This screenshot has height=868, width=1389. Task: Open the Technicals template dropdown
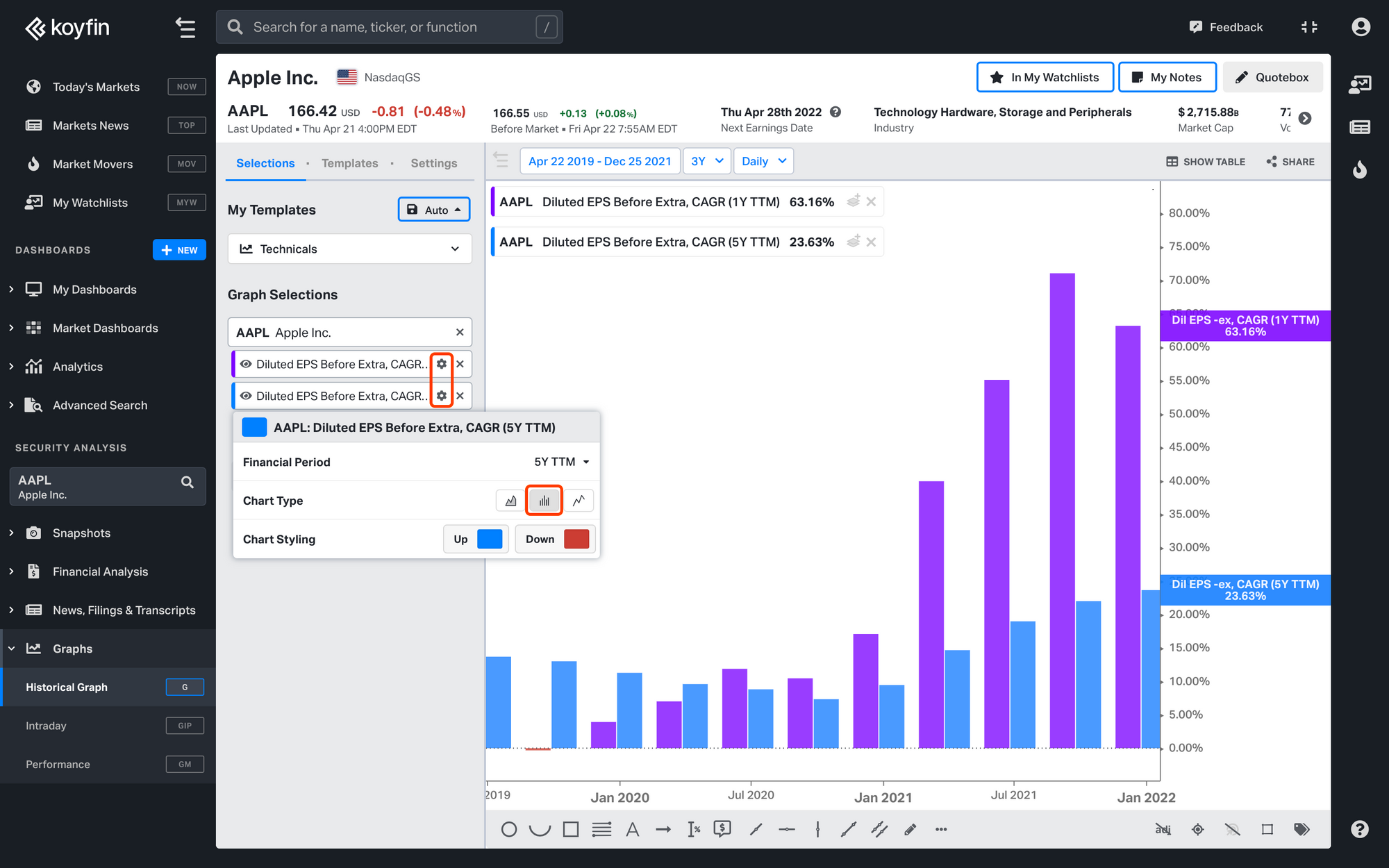coord(350,249)
